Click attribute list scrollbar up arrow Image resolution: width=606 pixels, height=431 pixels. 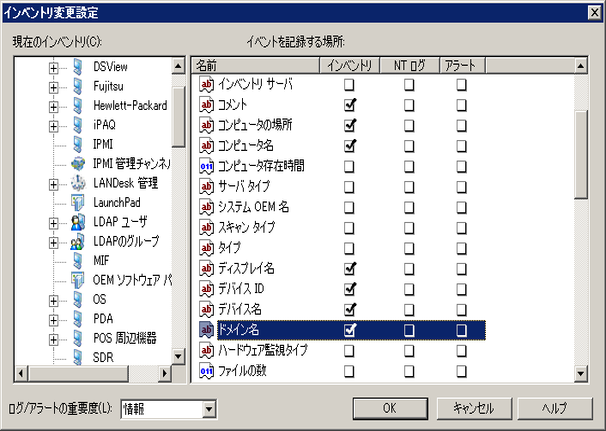tap(581, 66)
